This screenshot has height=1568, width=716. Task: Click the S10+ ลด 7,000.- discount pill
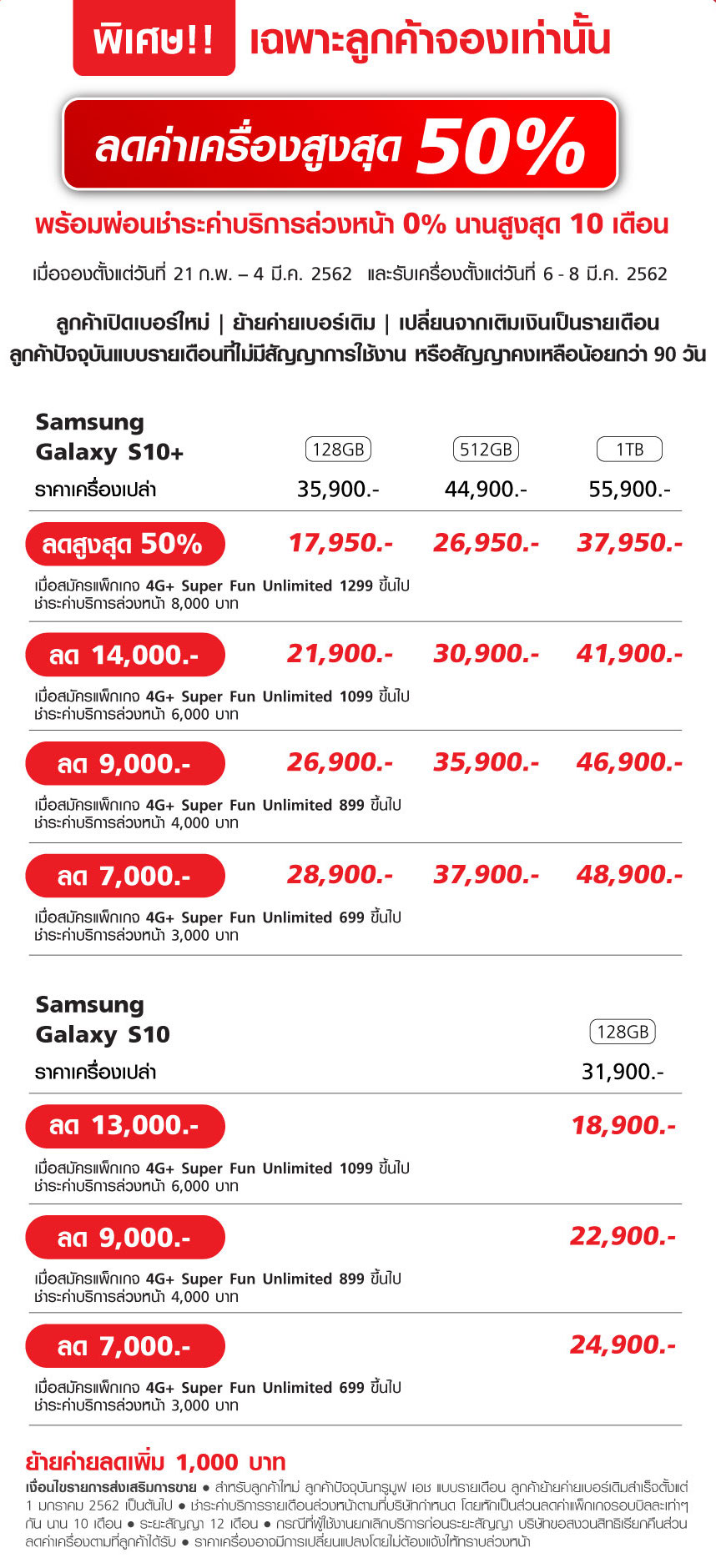pyautogui.click(x=125, y=876)
